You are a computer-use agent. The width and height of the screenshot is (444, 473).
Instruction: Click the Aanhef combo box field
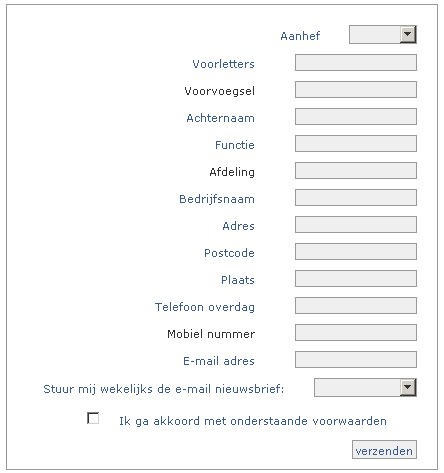pyautogui.click(x=383, y=34)
